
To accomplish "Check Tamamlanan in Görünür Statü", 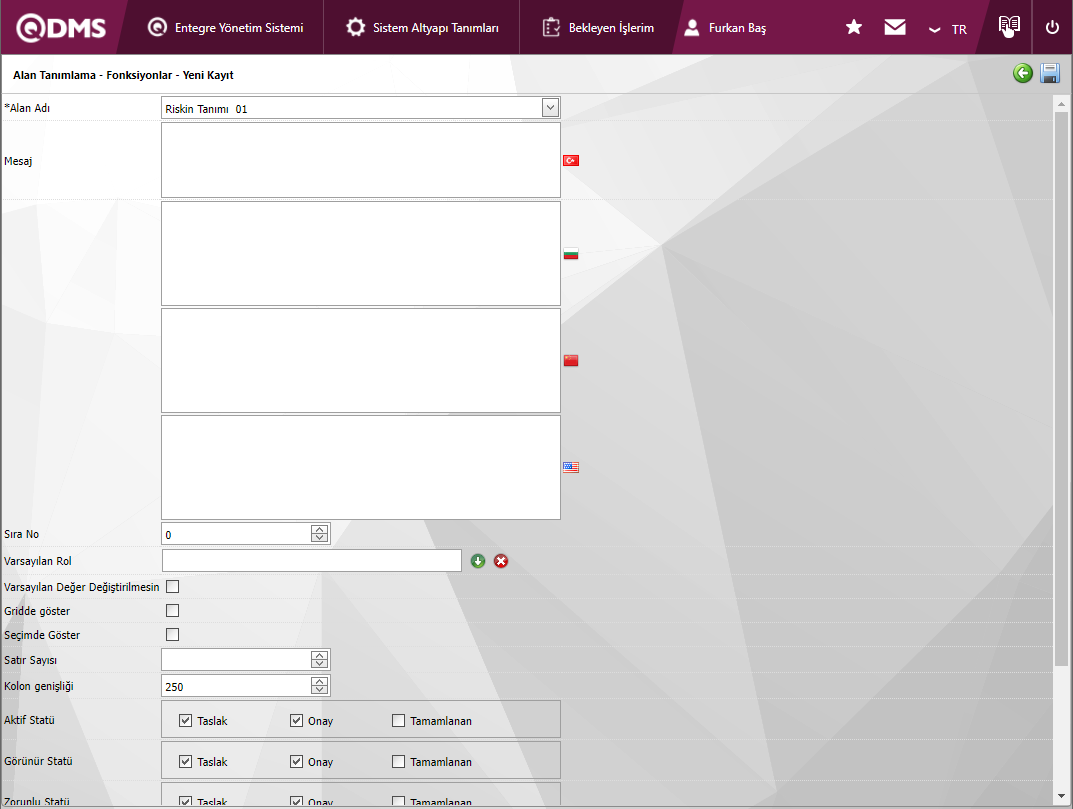I will tap(398, 761).
